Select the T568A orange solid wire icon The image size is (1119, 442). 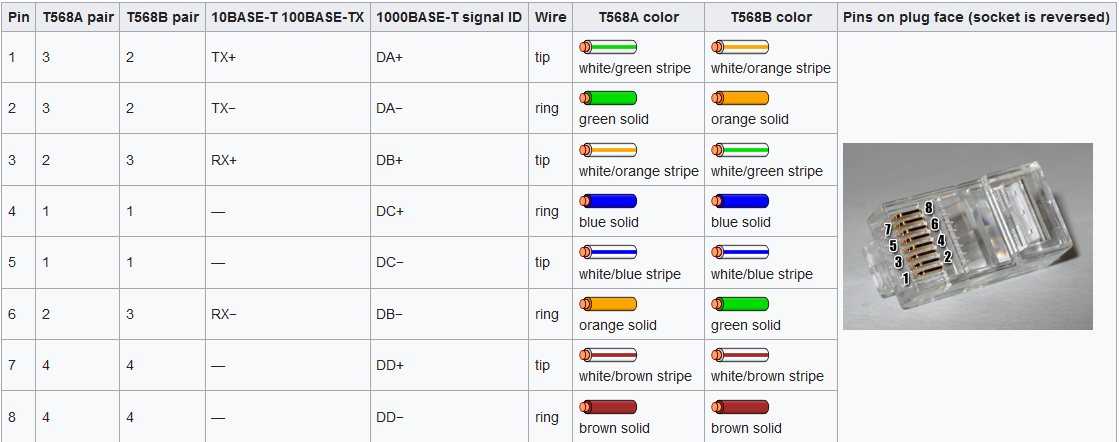coord(608,303)
